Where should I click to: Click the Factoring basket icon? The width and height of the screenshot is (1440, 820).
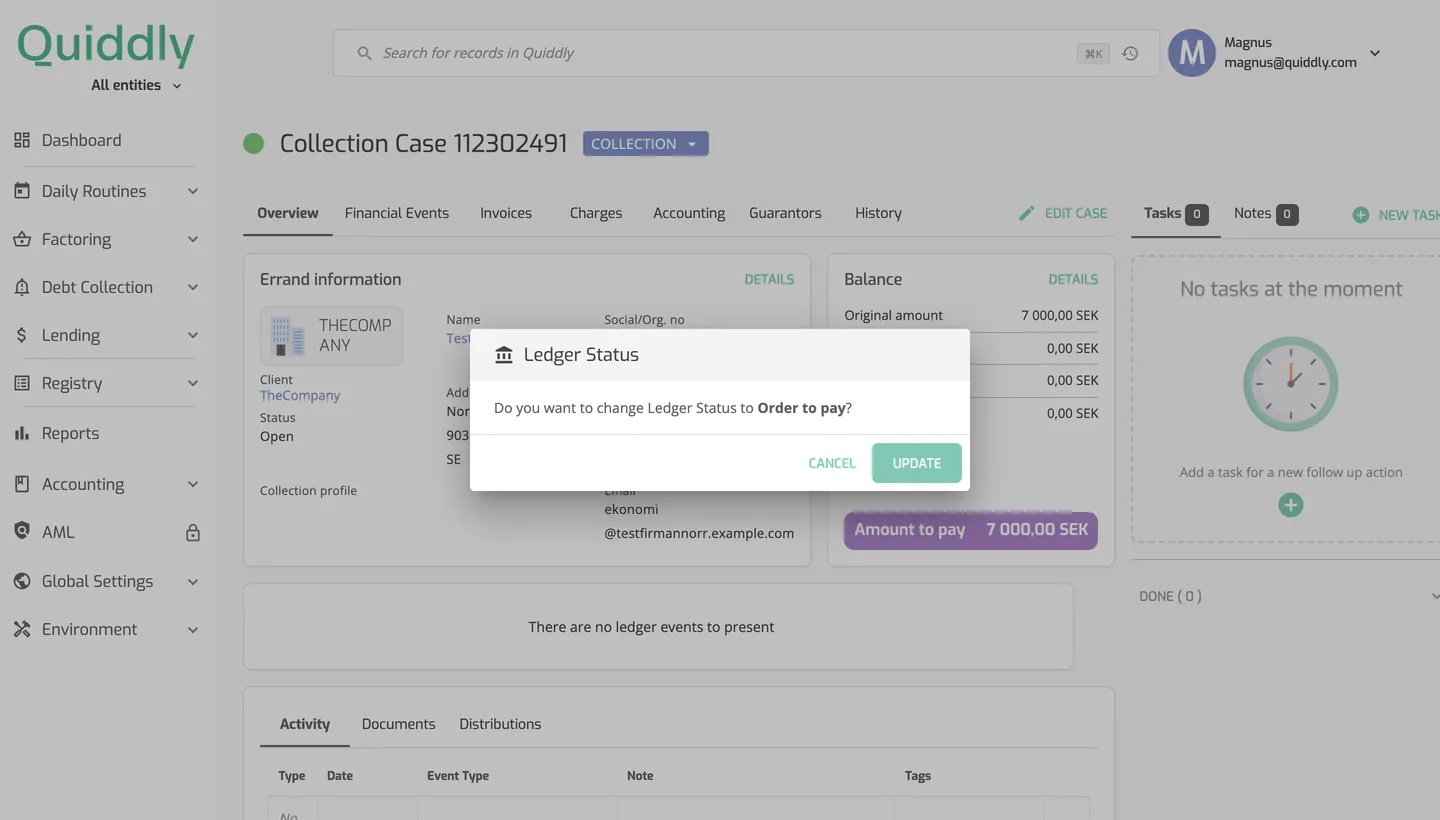coord(22,239)
